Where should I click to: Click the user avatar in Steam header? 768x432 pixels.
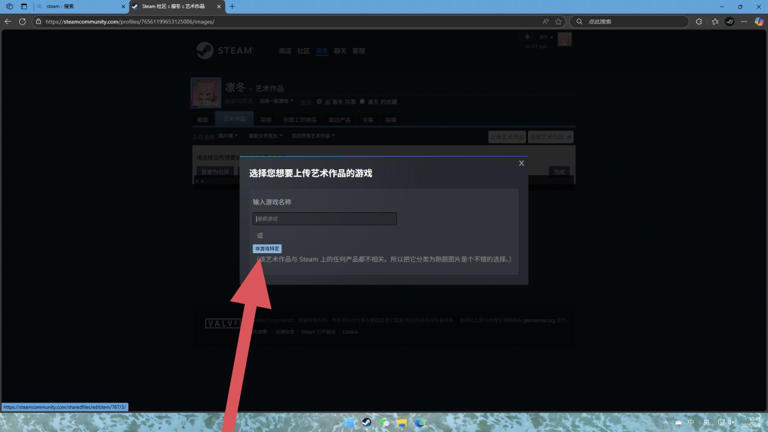pos(564,39)
